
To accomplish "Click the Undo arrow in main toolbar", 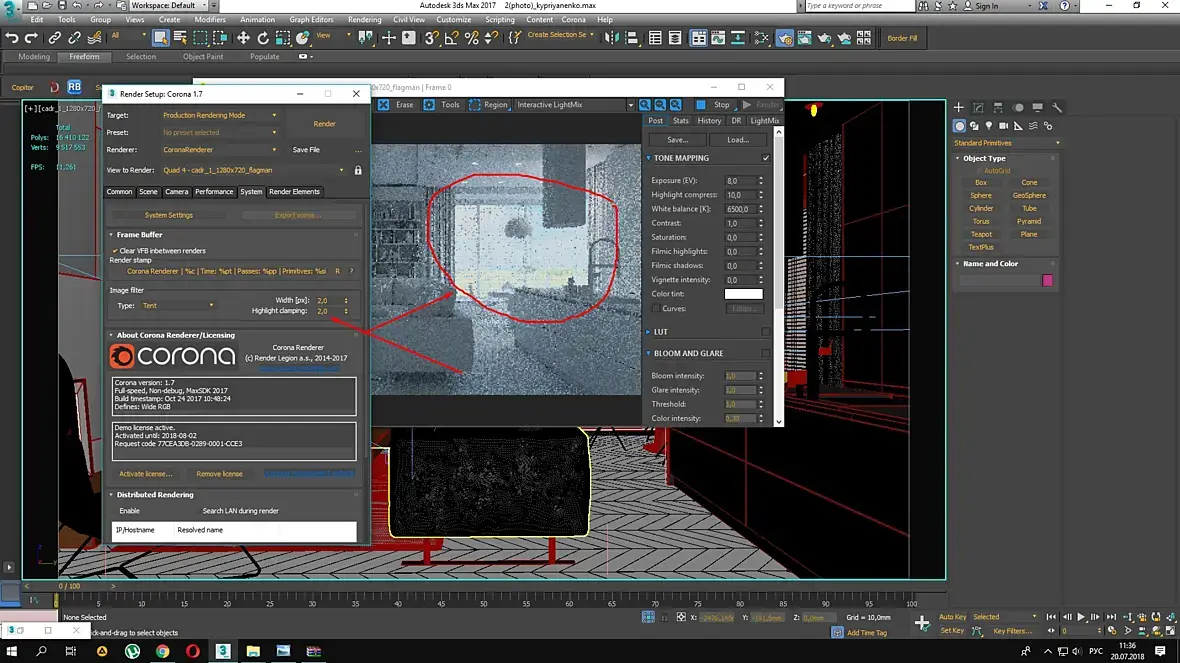I will tap(12, 38).
